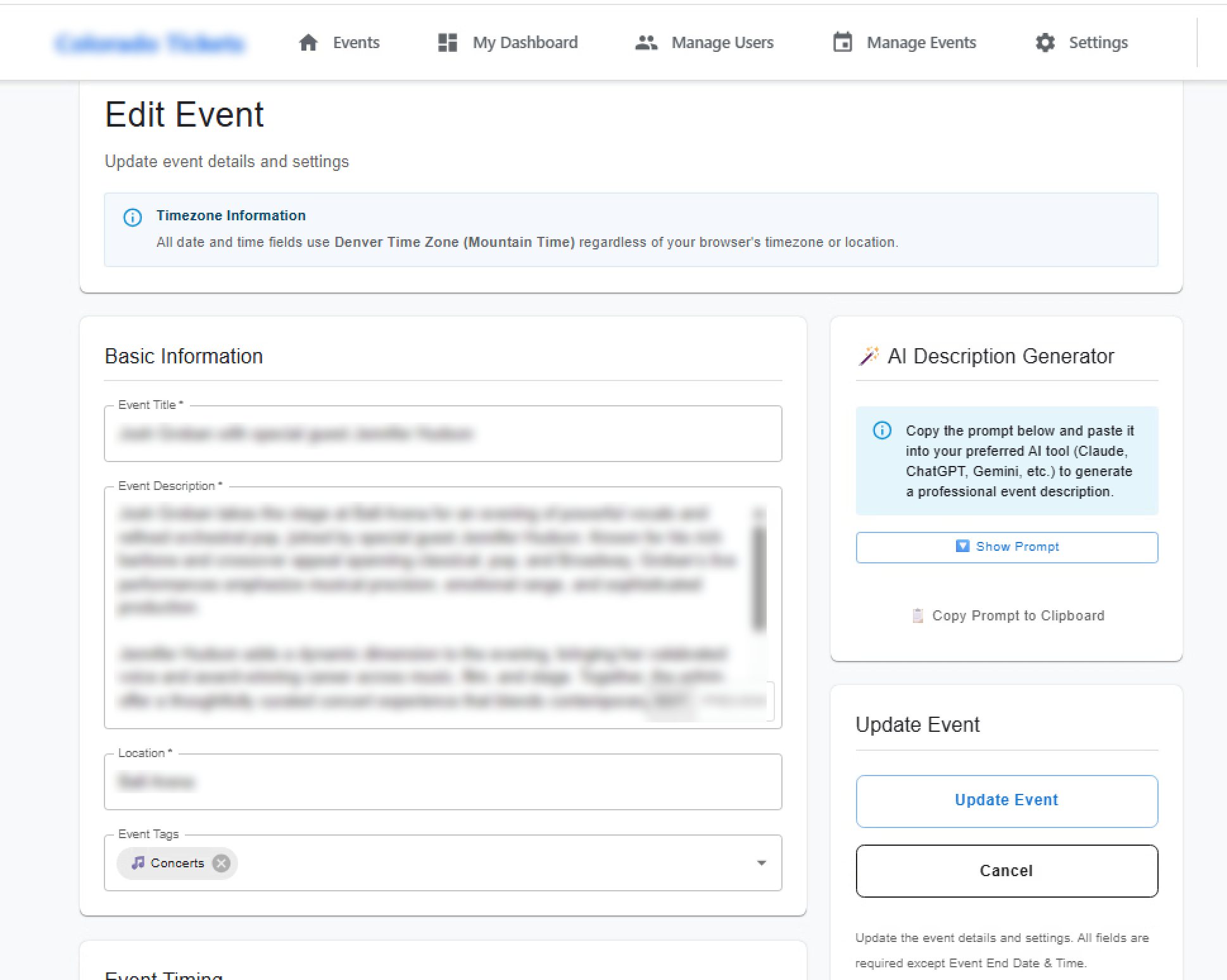Click the clipboard icon beside Copy Prompt
Screen dimensions: 1227x980
pyautogui.click(x=917, y=615)
